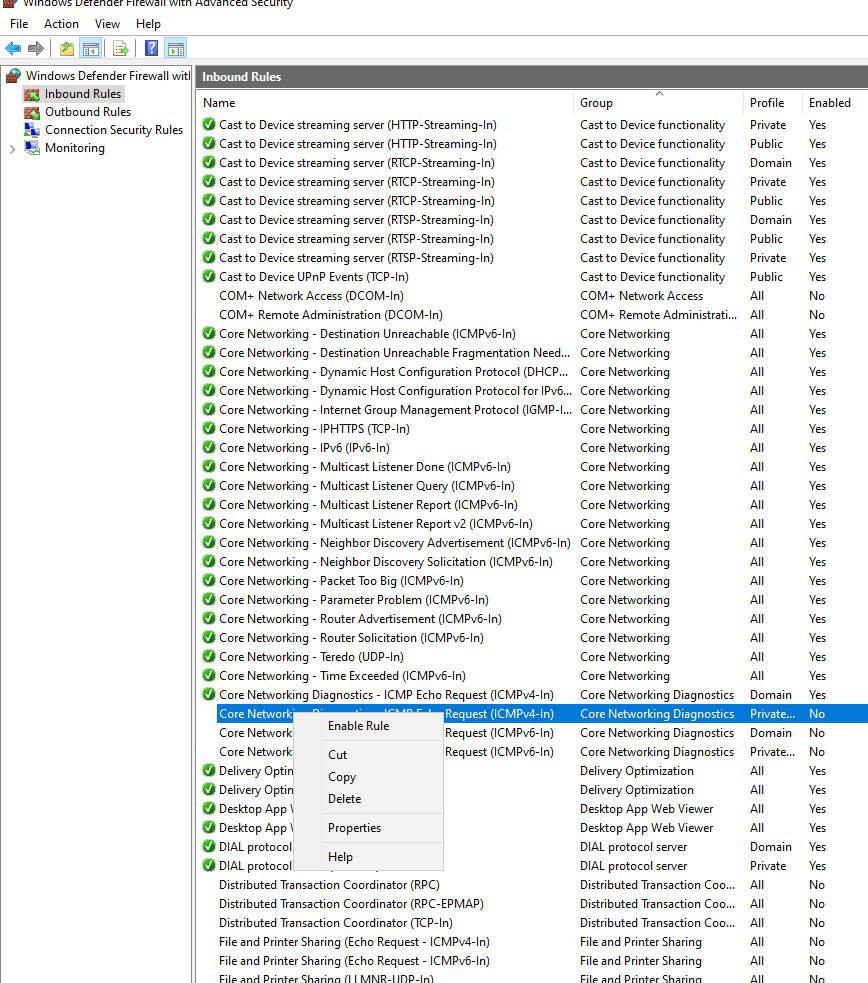Click green check beside Neighbor Discovery Solicitation rule
Viewport: 868px width, 983px height.
point(209,562)
